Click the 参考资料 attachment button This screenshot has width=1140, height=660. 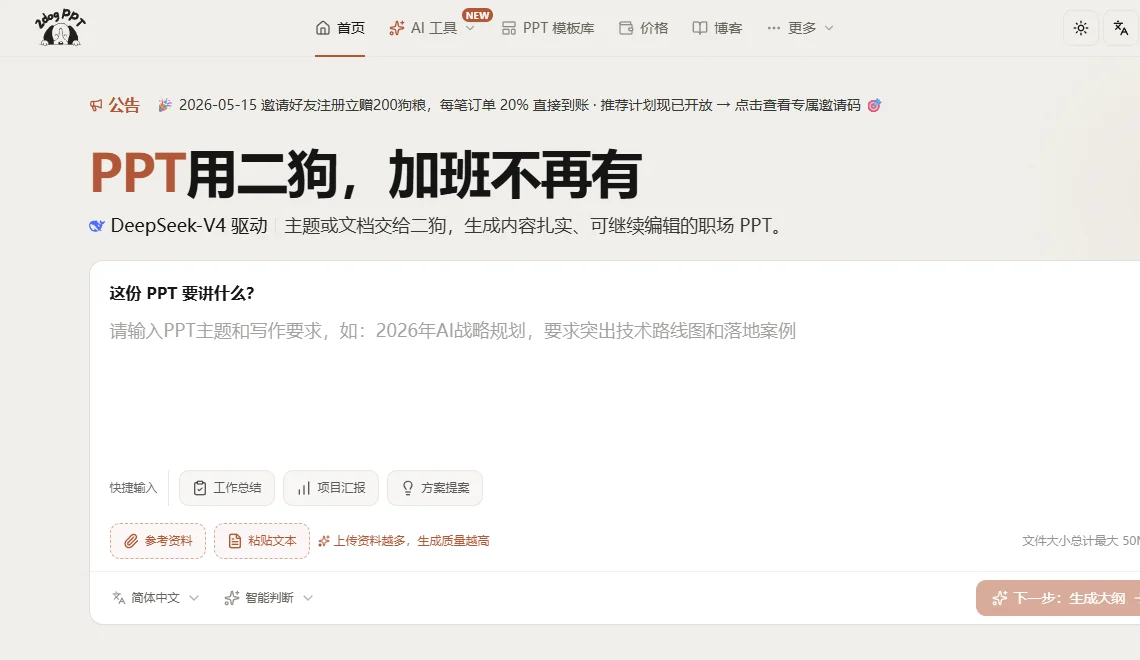coord(158,541)
